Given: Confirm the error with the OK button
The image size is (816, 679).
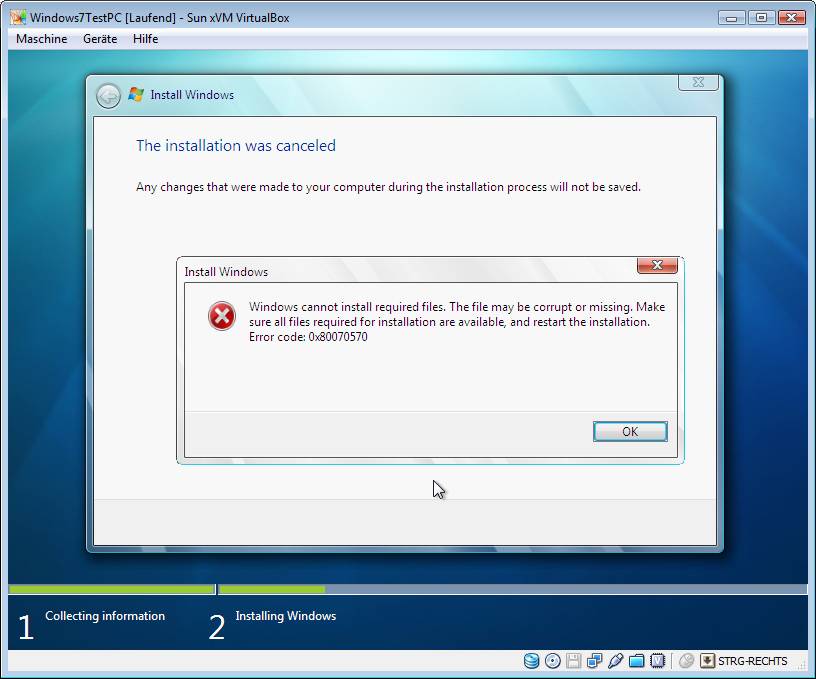Looking at the screenshot, I should point(630,431).
